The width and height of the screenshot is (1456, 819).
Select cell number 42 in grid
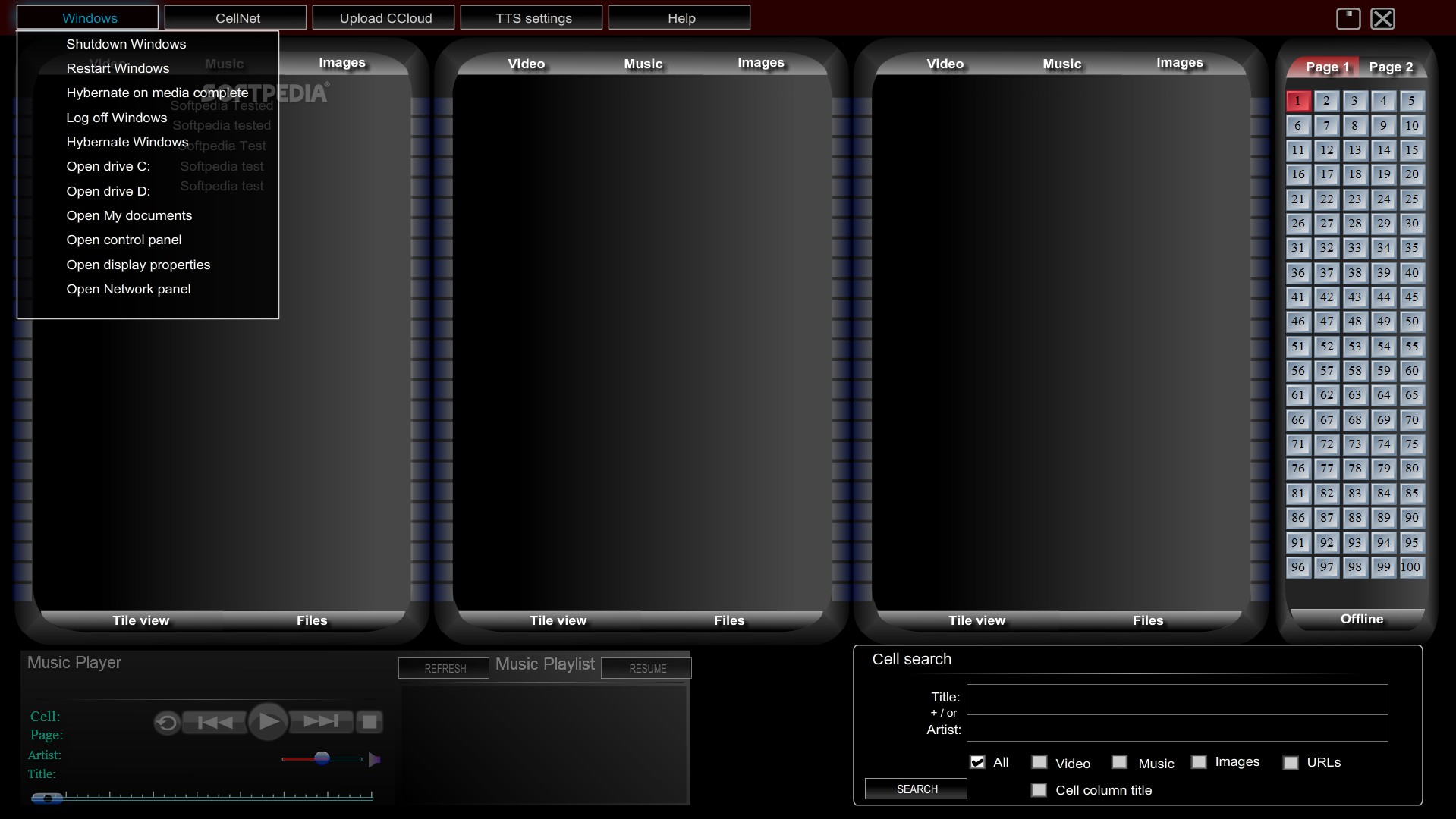point(1326,297)
